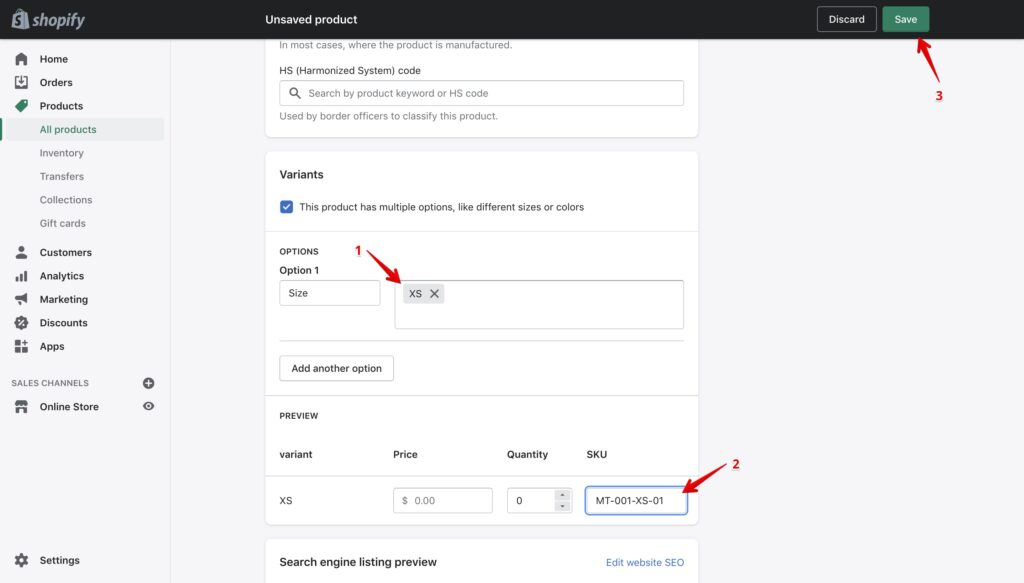Screen dimensions: 1024x583
Task: Add a sales channel with the plus icon
Action: tap(148, 382)
